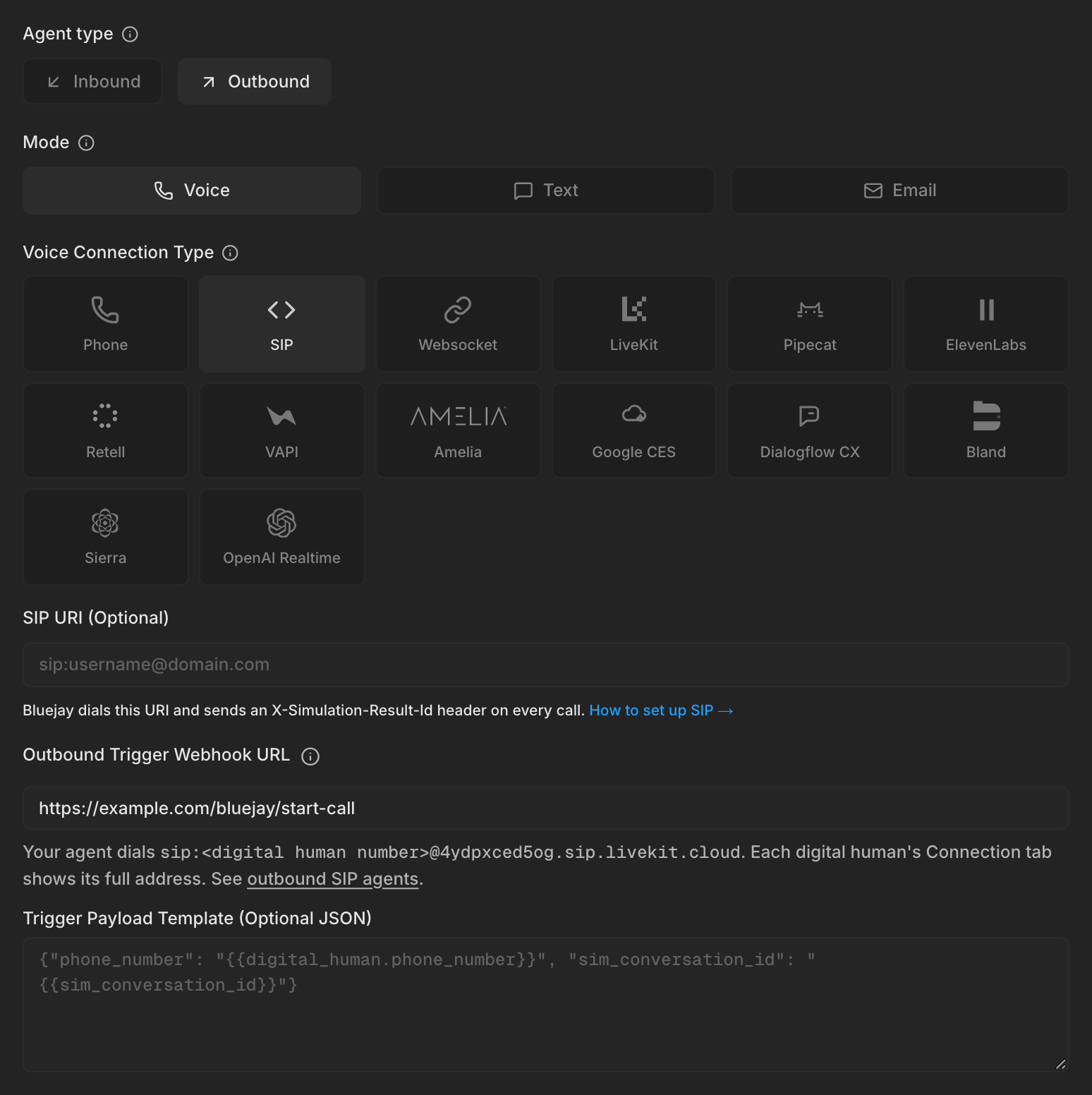
Task: Show info about Mode
Action: point(86,143)
